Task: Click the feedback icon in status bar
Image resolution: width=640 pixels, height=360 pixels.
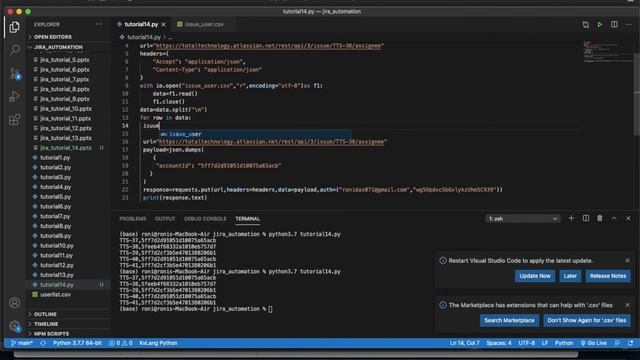Action: (617, 343)
